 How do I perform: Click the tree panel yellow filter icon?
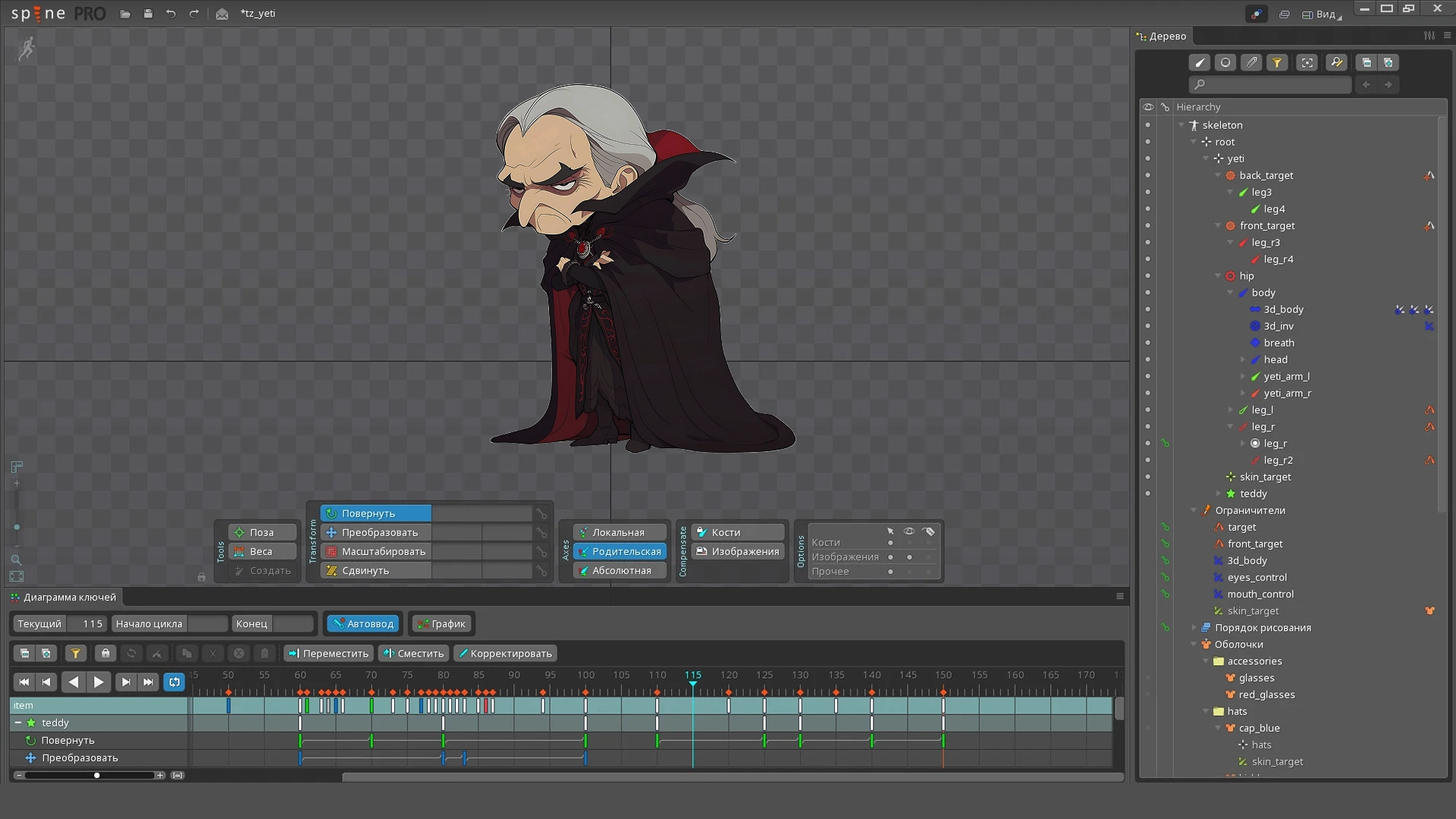[x=1277, y=63]
